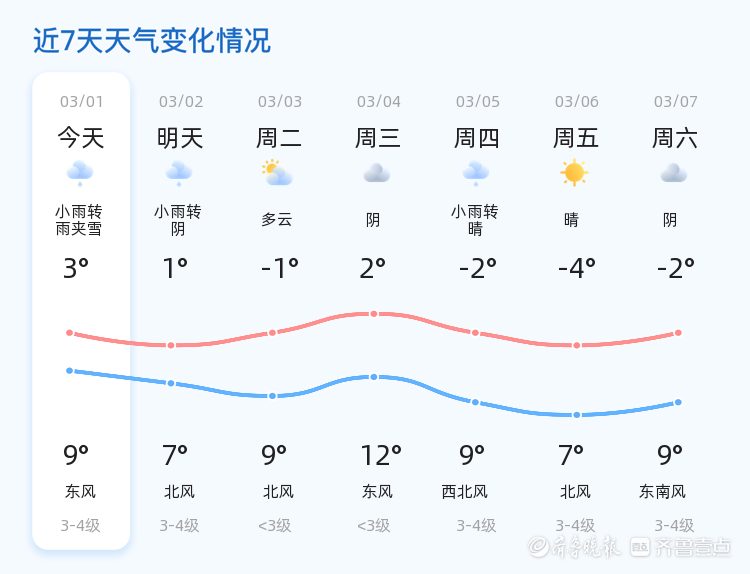This screenshot has width=750, height=574.
Task: Click the 近7天天气变化情况 heading
Action: pyautogui.click(x=152, y=41)
